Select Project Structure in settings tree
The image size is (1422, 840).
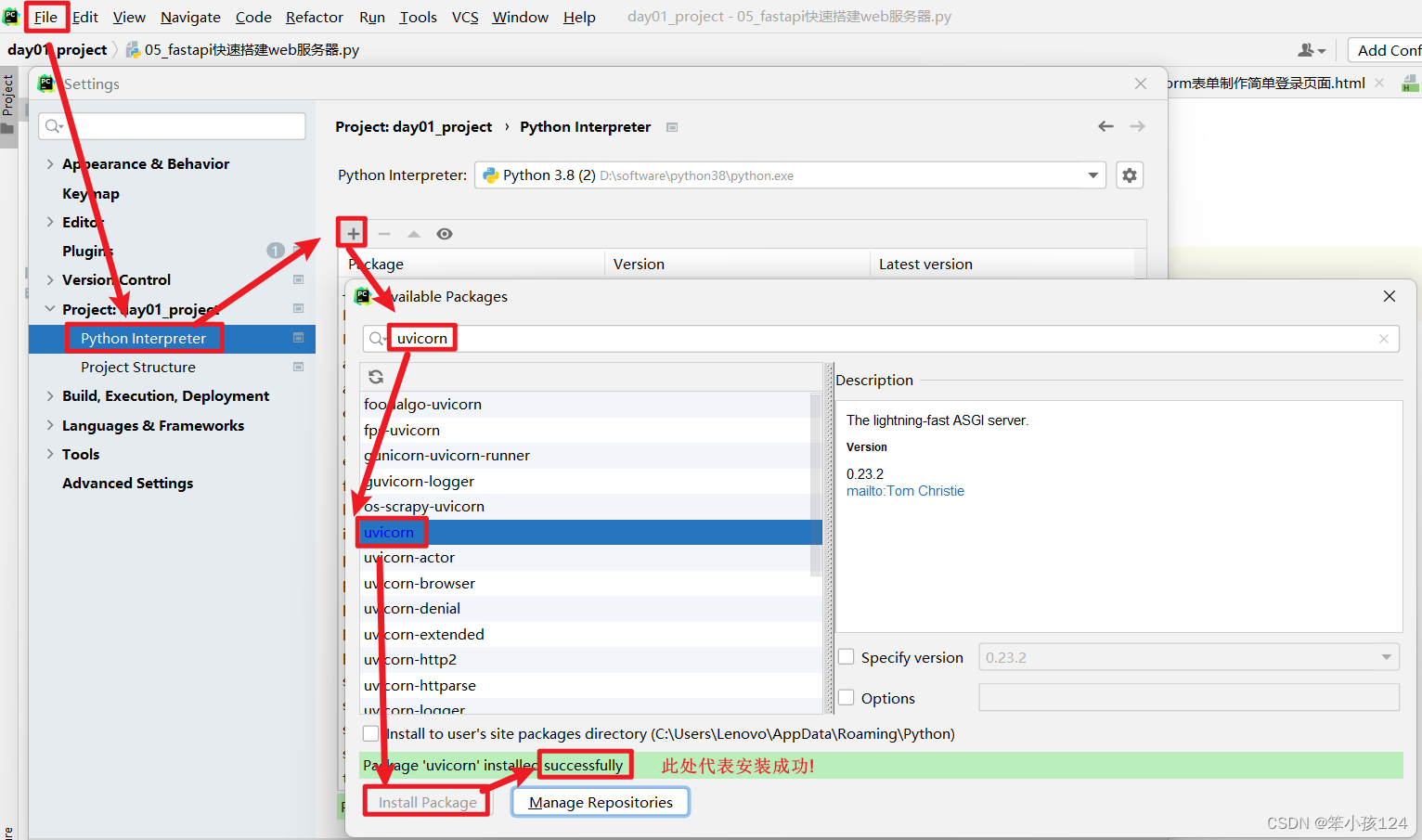point(172,367)
